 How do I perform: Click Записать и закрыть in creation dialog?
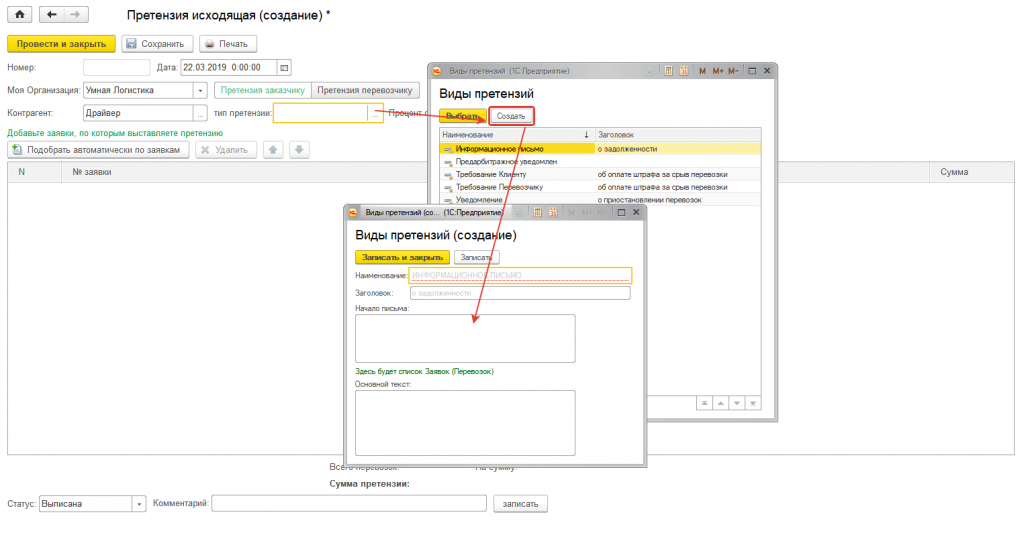click(402, 257)
